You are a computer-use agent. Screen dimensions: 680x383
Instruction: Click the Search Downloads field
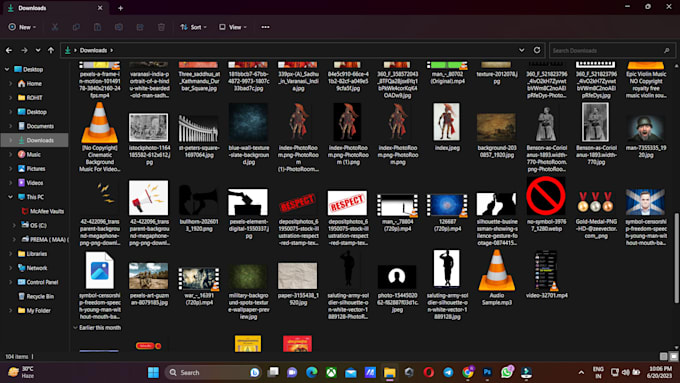point(612,51)
